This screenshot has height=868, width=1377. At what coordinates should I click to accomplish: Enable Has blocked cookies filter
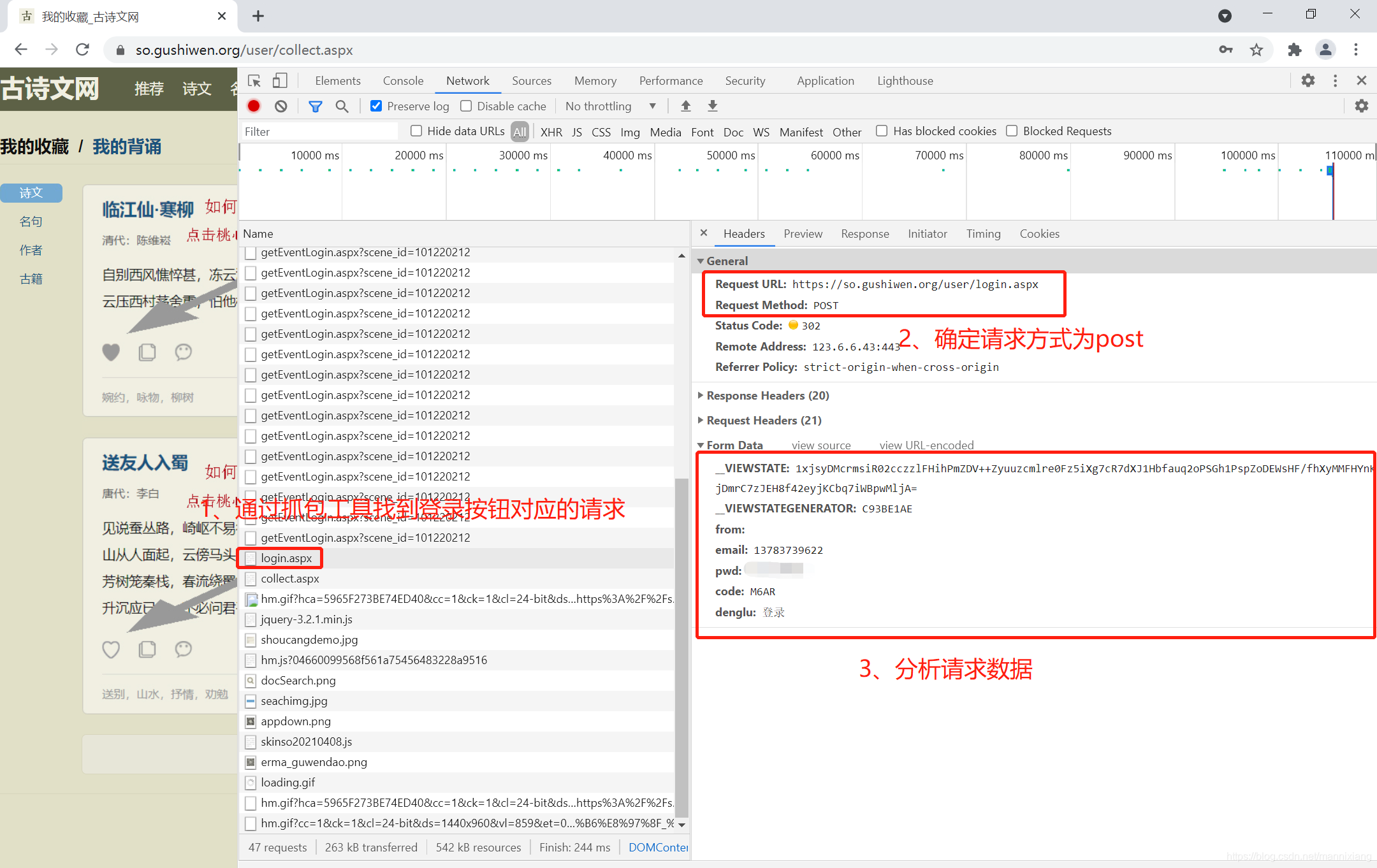click(x=882, y=131)
